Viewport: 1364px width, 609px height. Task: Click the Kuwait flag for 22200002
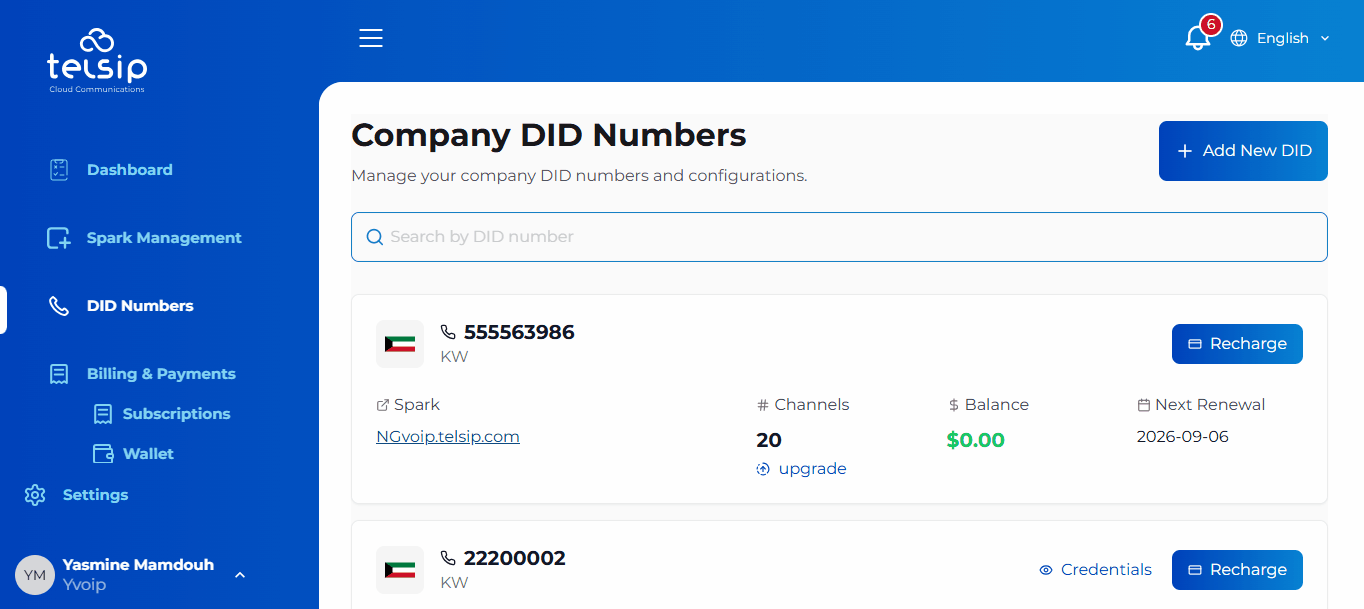(x=400, y=570)
